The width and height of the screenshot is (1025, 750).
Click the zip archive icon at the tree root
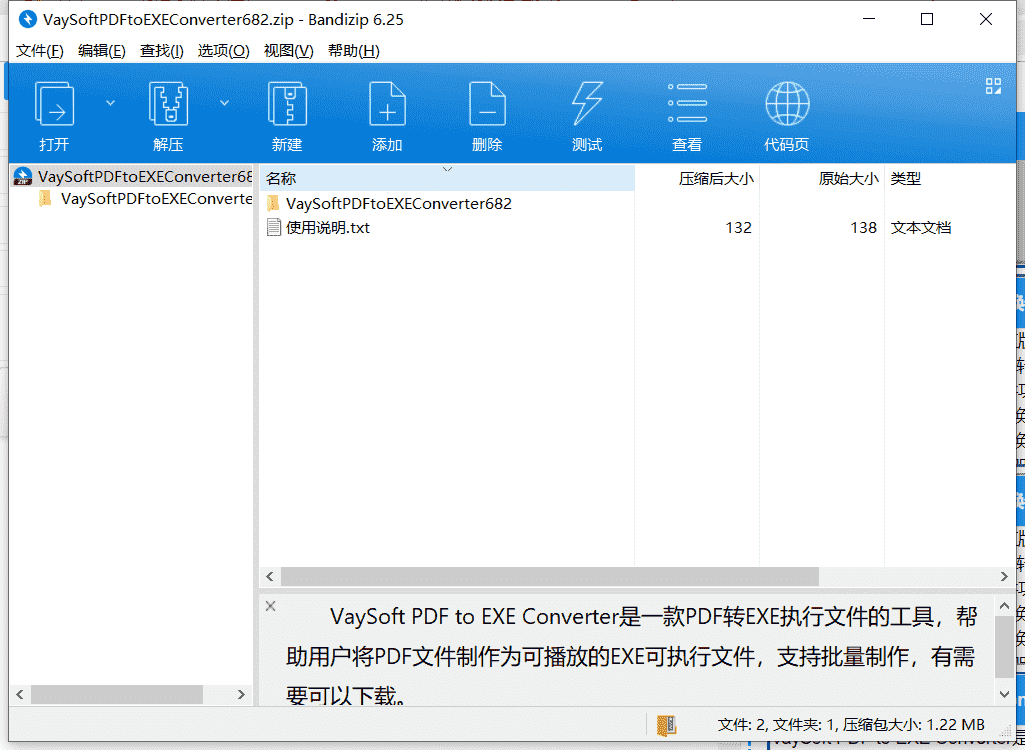click(23, 177)
